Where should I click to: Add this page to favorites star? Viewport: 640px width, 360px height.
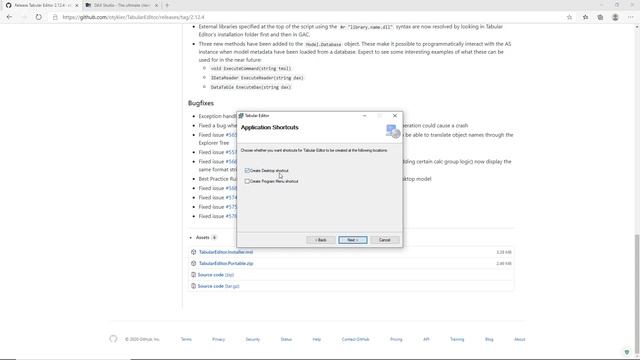point(569,17)
